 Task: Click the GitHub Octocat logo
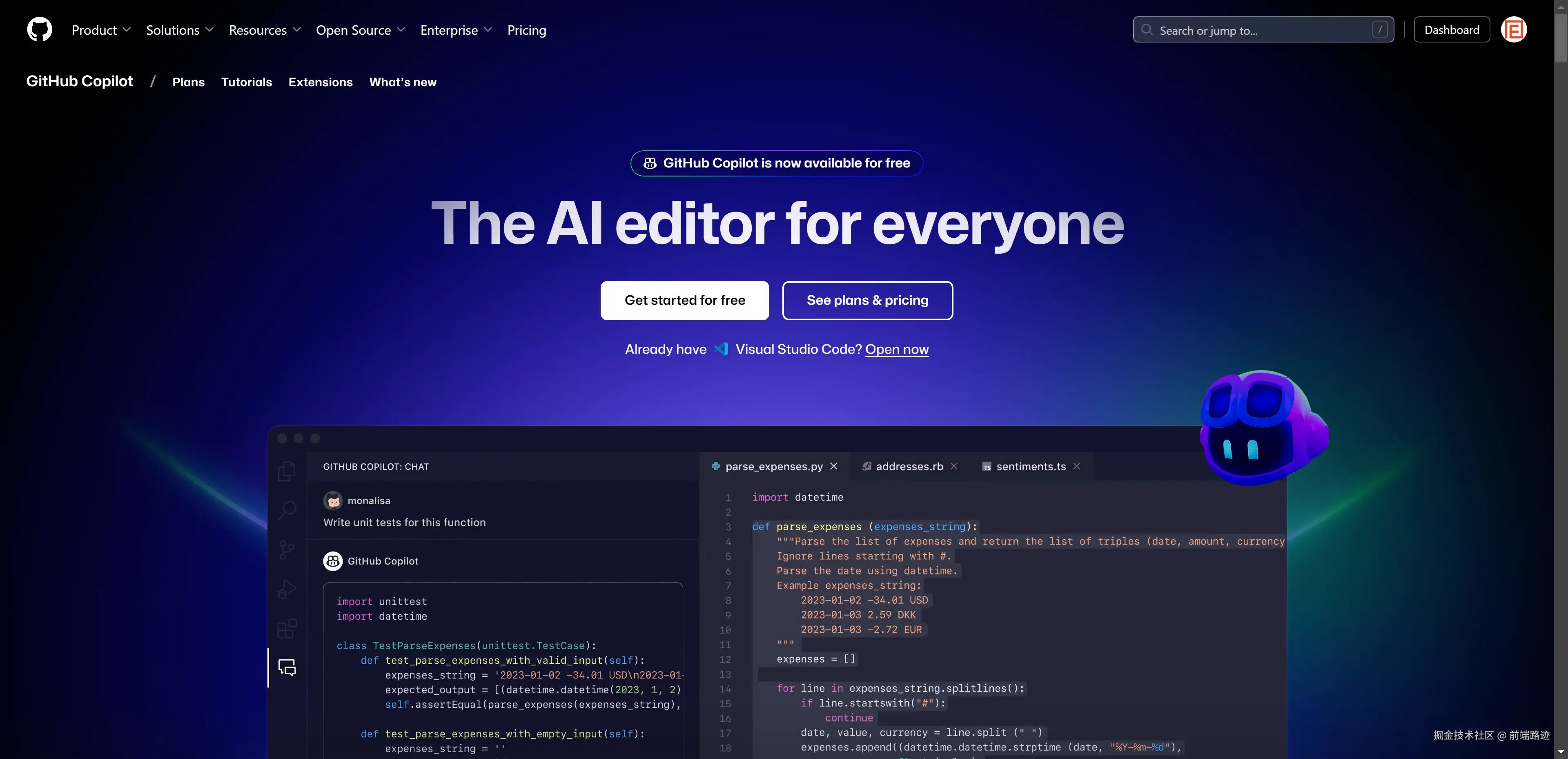point(40,30)
